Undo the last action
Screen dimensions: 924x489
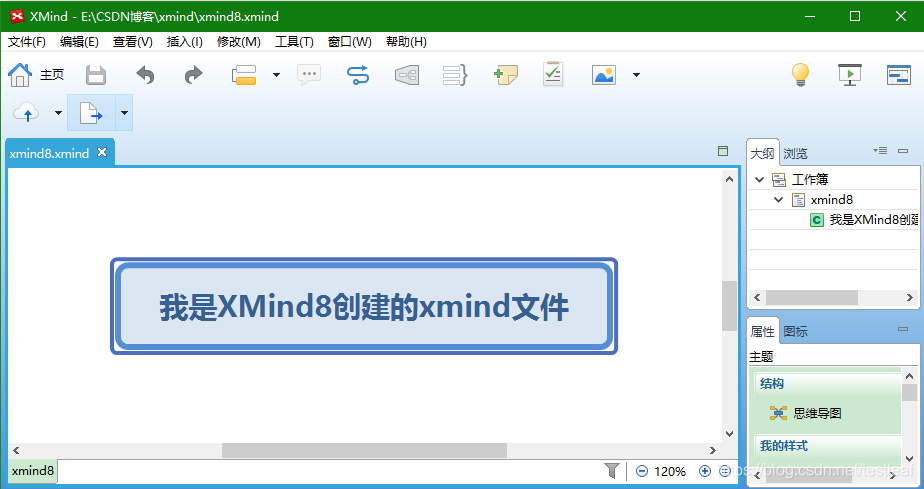coord(145,75)
